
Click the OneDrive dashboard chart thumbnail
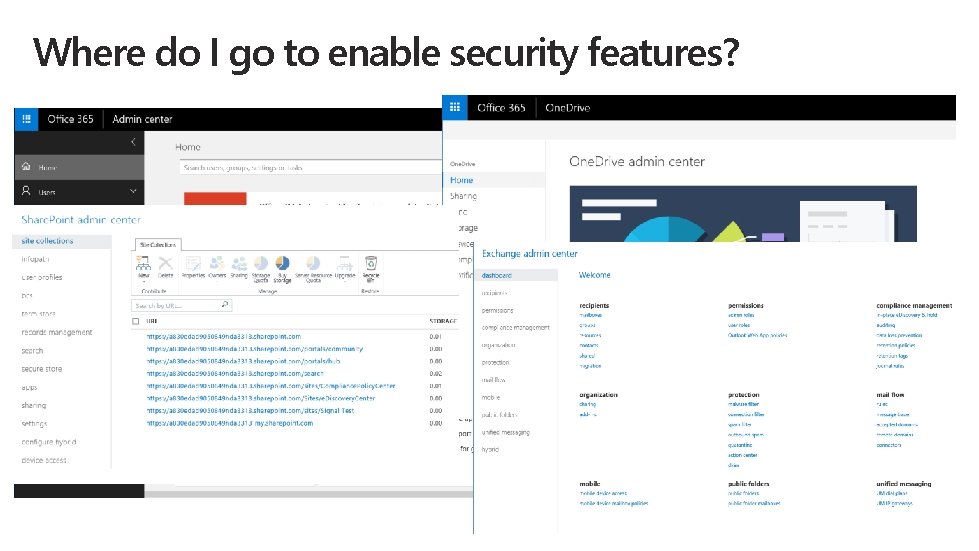[x=743, y=213]
